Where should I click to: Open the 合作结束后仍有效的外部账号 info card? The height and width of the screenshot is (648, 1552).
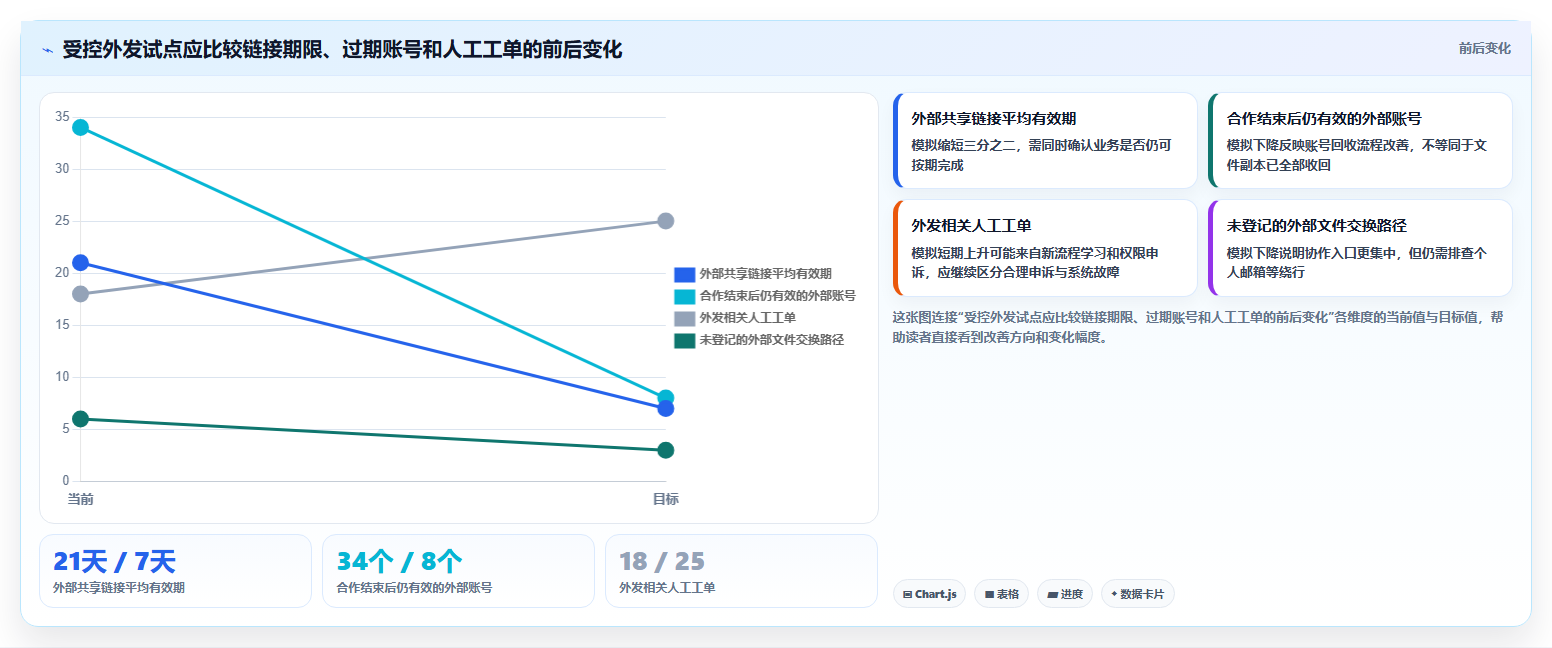pos(1360,141)
